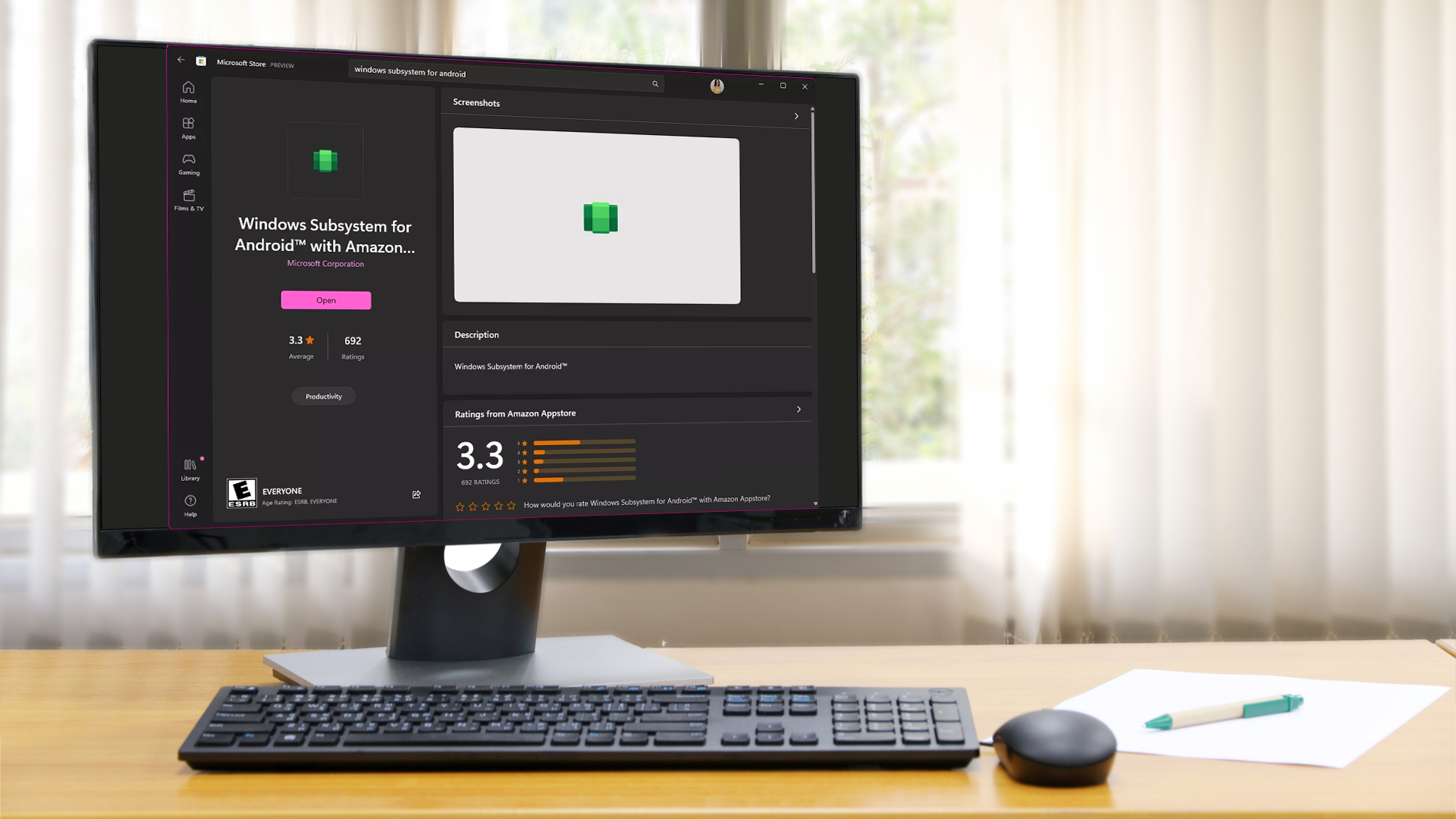The width and height of the screenshot is (1456, 819).
Task: Click the Open button for WSA
Action: pos(326,300)
